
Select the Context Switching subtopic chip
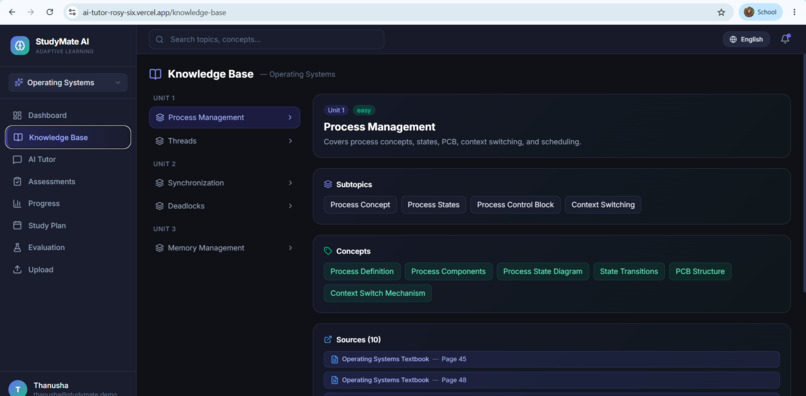click(x=603, y=205)
